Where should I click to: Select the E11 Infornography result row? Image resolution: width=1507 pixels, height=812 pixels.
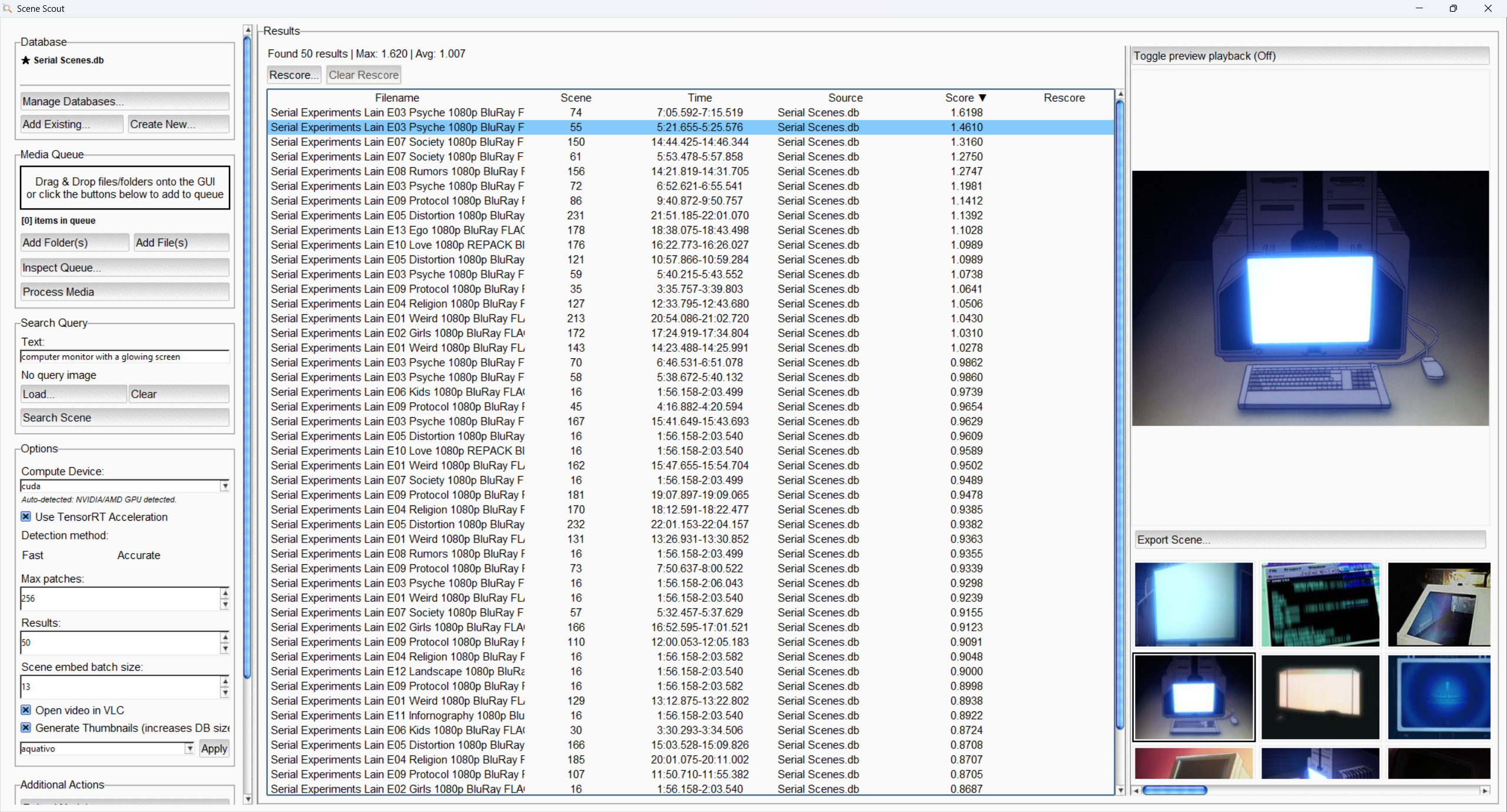(691, 716)
